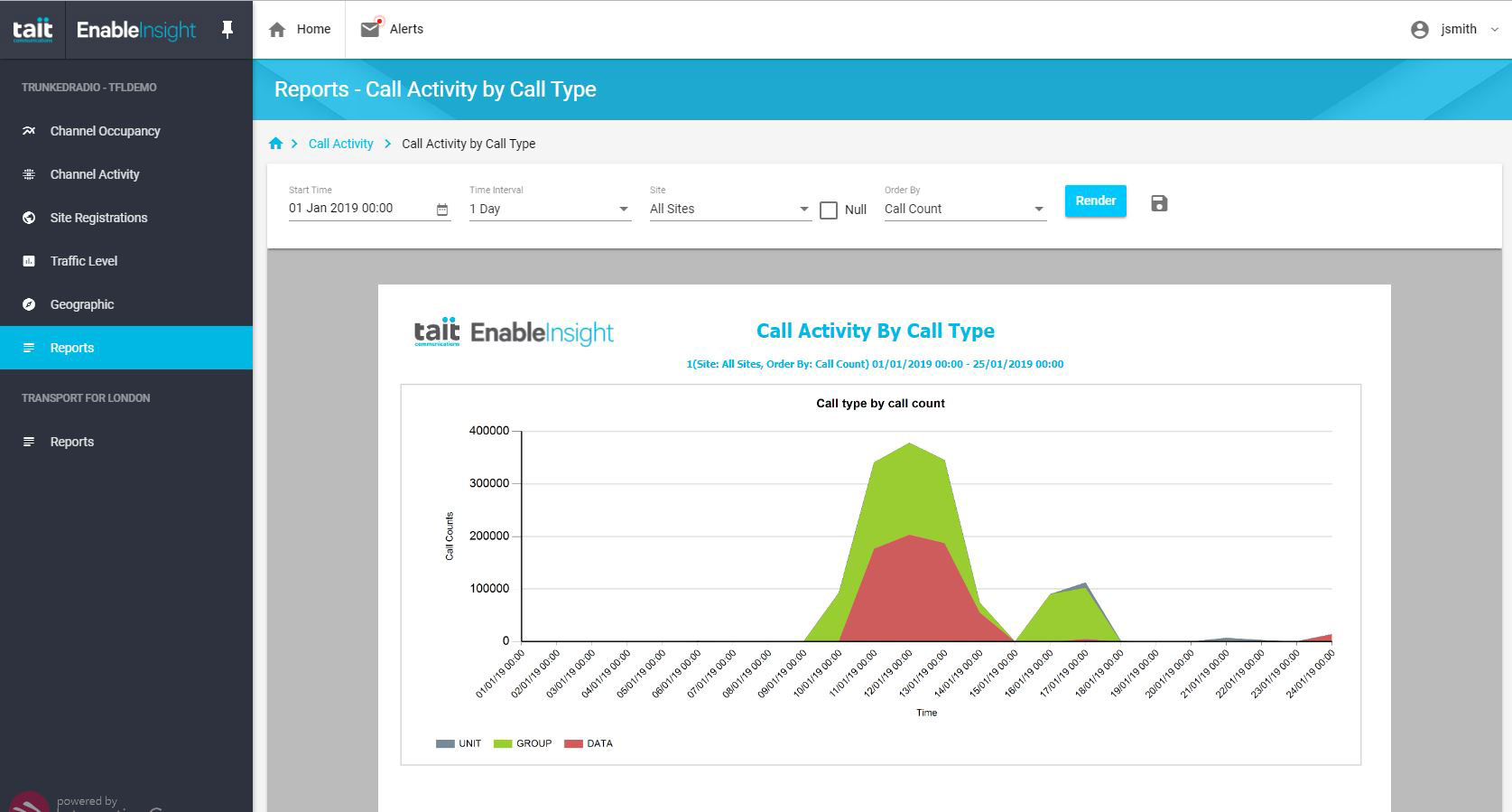The width and height of the screenshot is (1512, 812).
Task: Select the active Reports menu item
Action: click(x=126, y=348)
